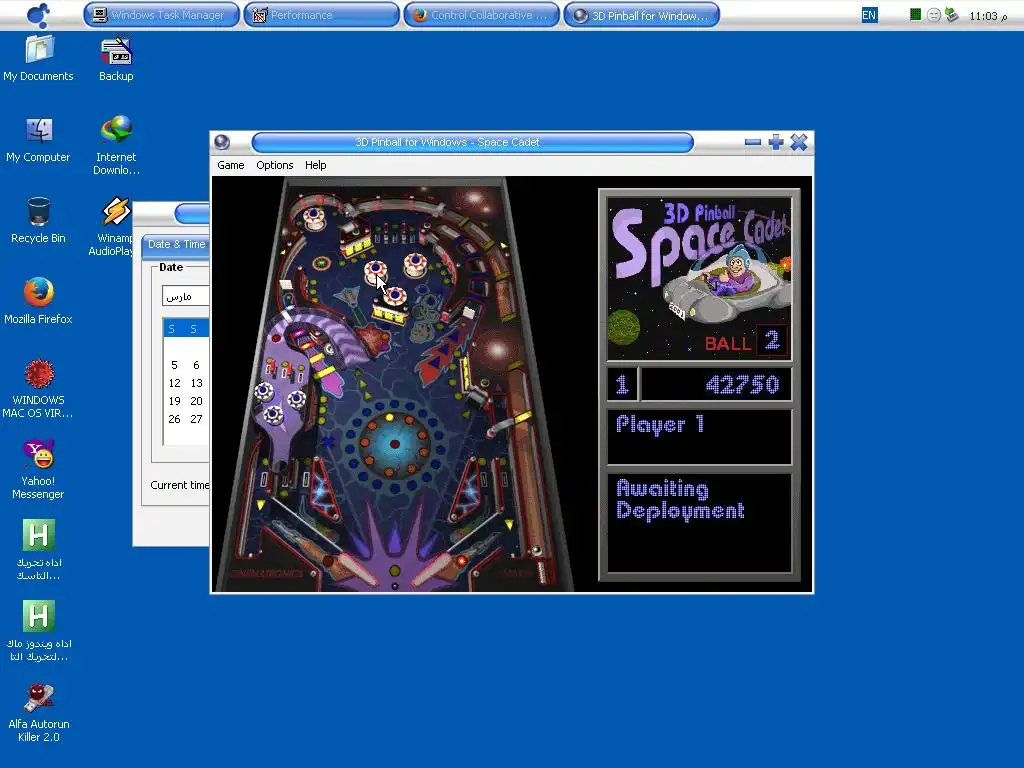Click the 3D Pinball title bar

[x=472, y=142]
